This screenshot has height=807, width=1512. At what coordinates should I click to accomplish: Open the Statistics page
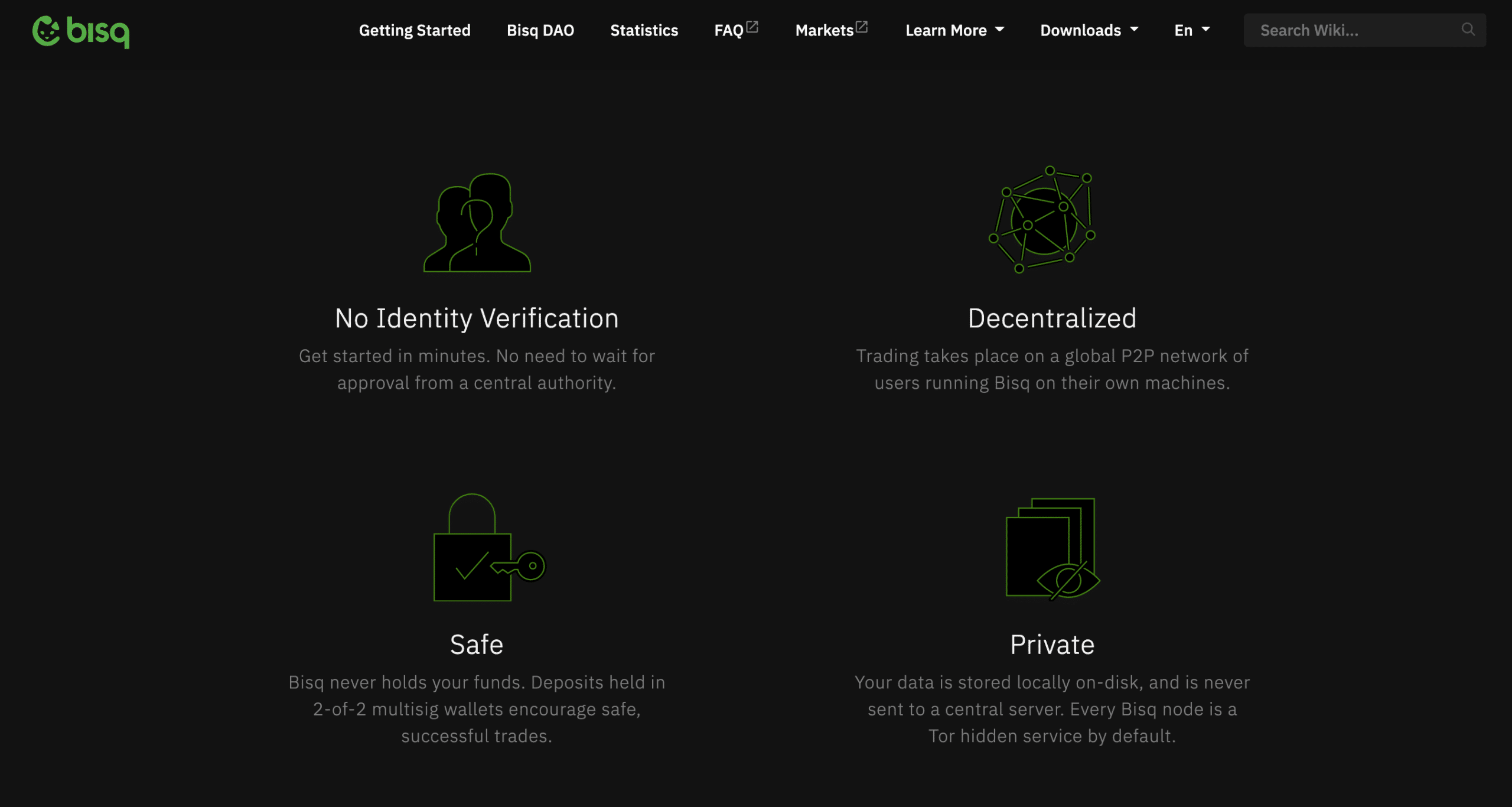click(644, 30)
